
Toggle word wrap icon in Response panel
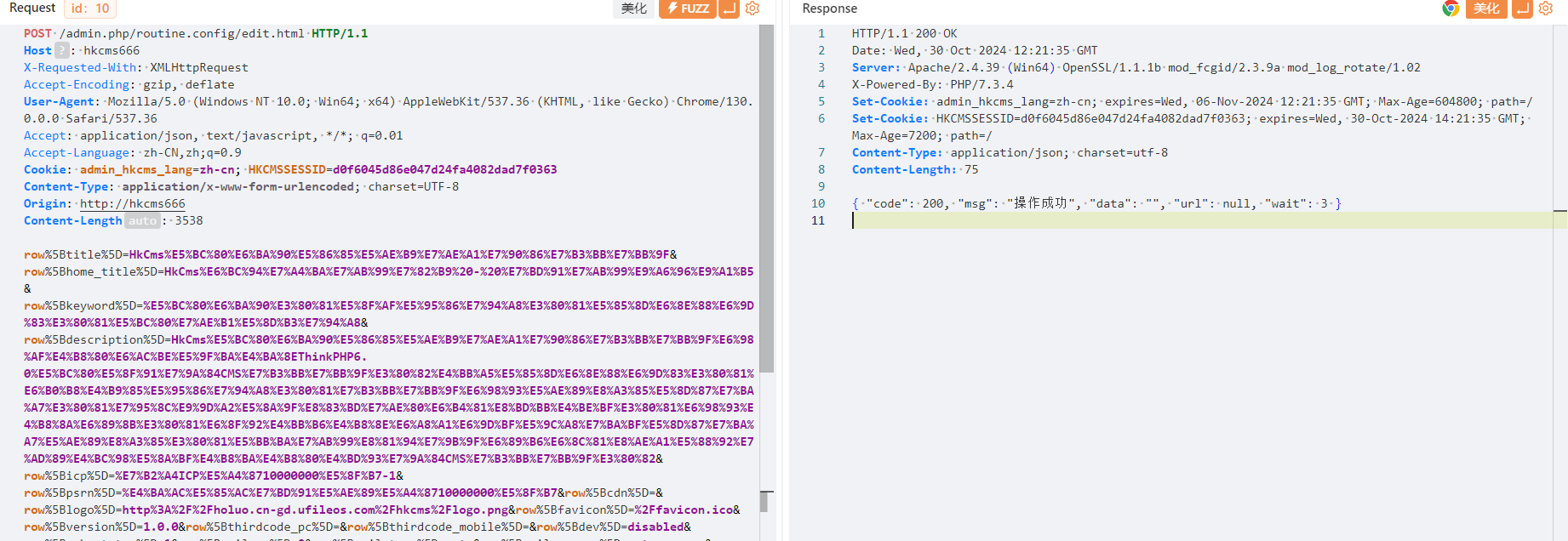pos(1523,9)
